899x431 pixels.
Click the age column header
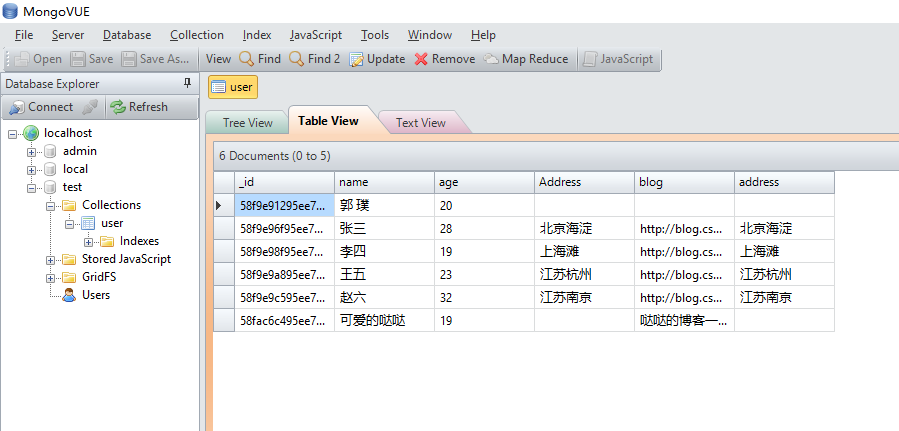tap(484, 182)
